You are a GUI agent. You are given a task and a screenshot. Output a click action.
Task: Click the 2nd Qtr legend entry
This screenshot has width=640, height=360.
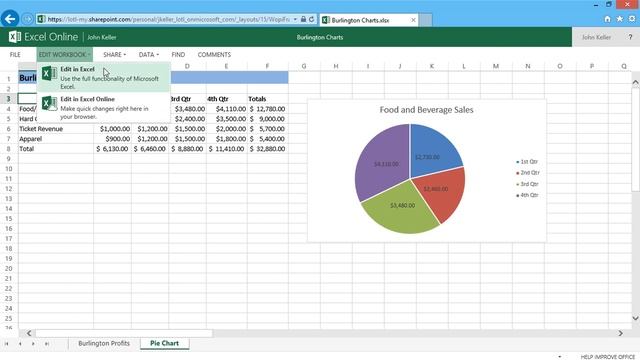coord(528,173)
